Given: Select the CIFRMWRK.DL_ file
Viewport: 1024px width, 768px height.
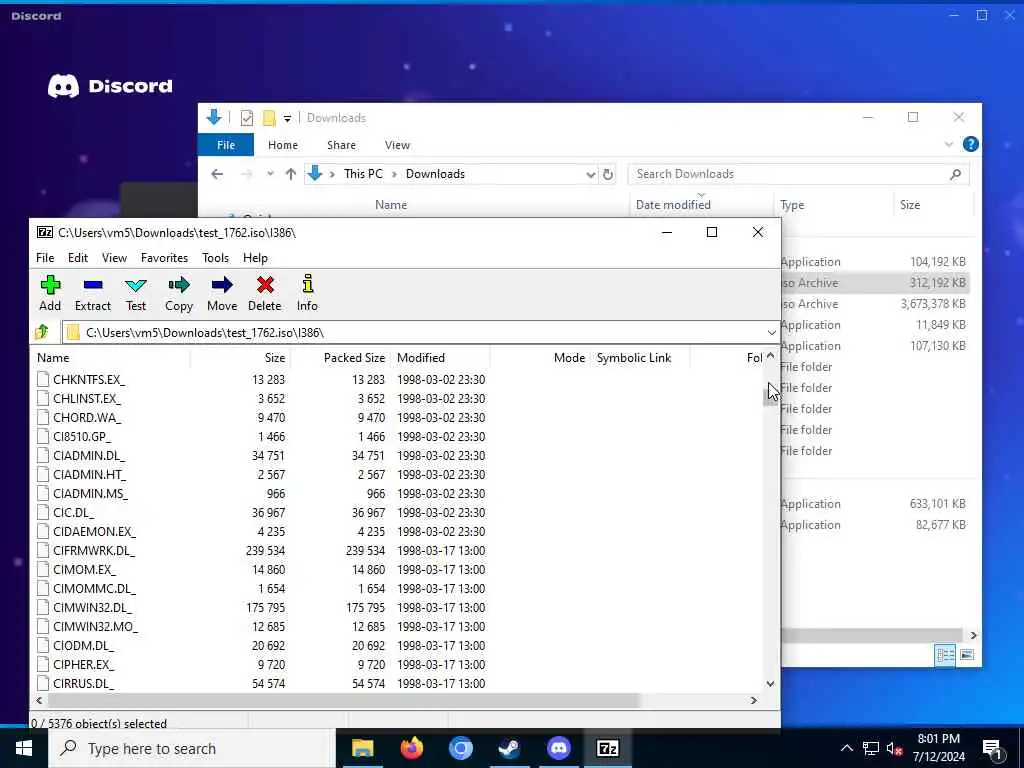Looking at the screenshot, I should click(x=94, y=551).
